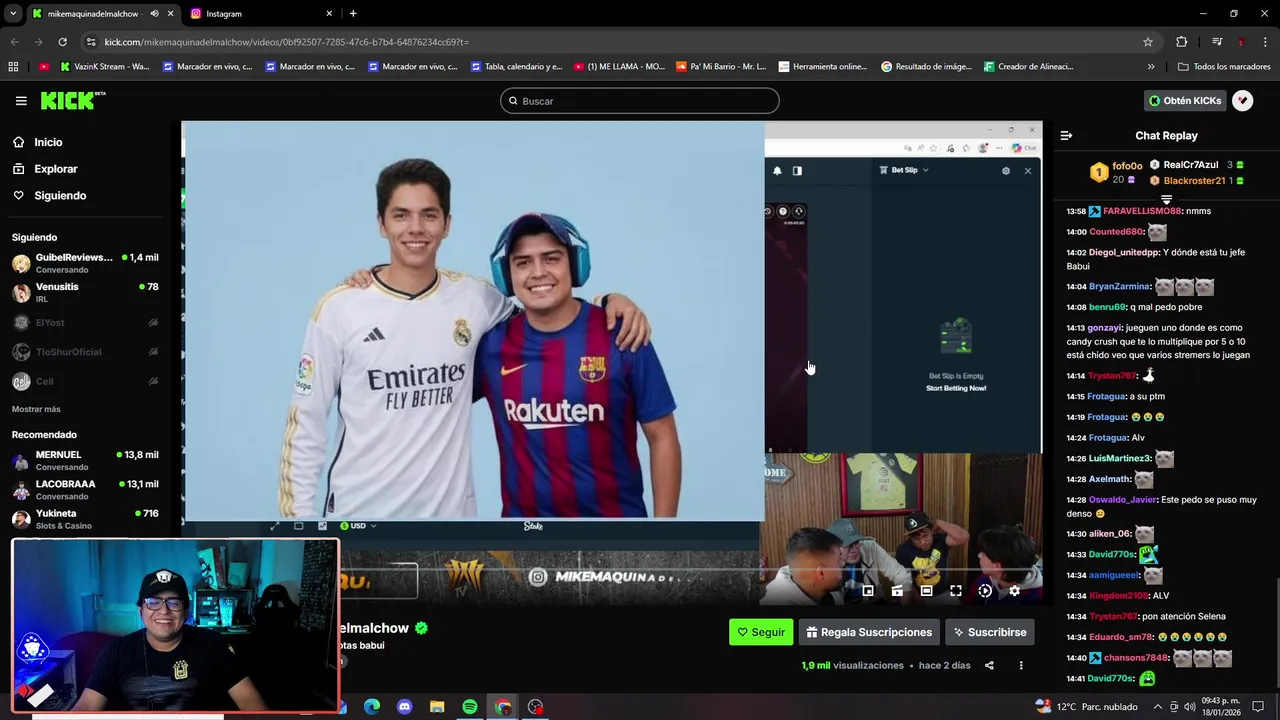Viewport: 1280px width, 720px height.
Task: Click username LuisMartinez3 in chat
Action: (x=1120, y=459)
